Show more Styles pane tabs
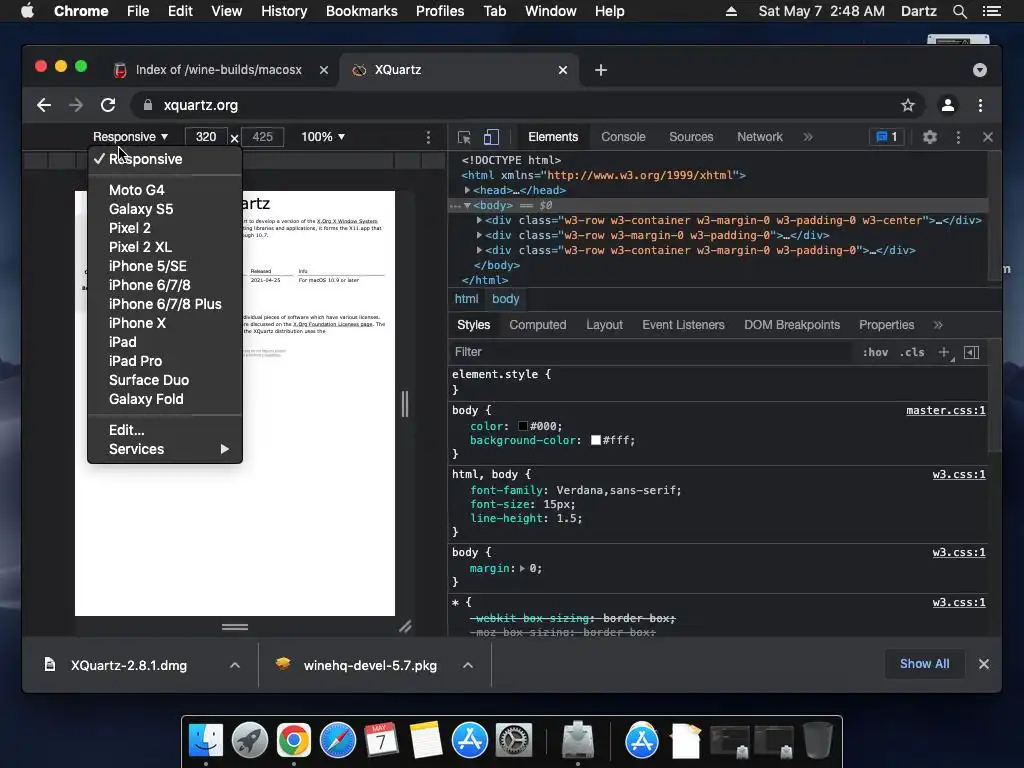 click(938, 325)
